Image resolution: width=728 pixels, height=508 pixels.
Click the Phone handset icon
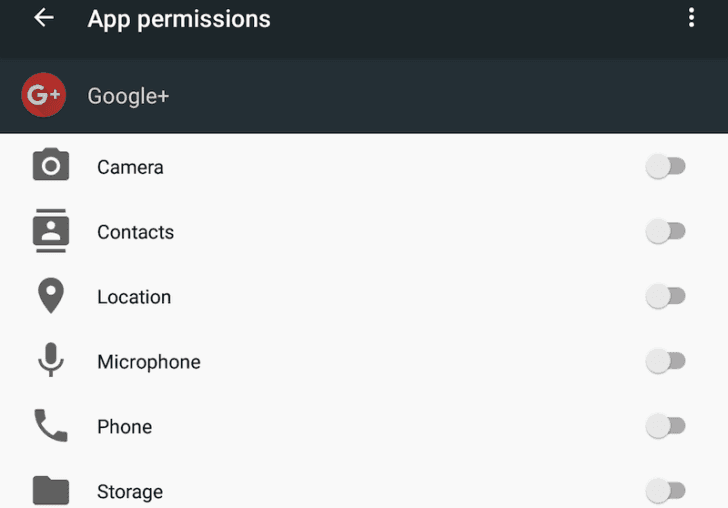(x=51, y=425)
